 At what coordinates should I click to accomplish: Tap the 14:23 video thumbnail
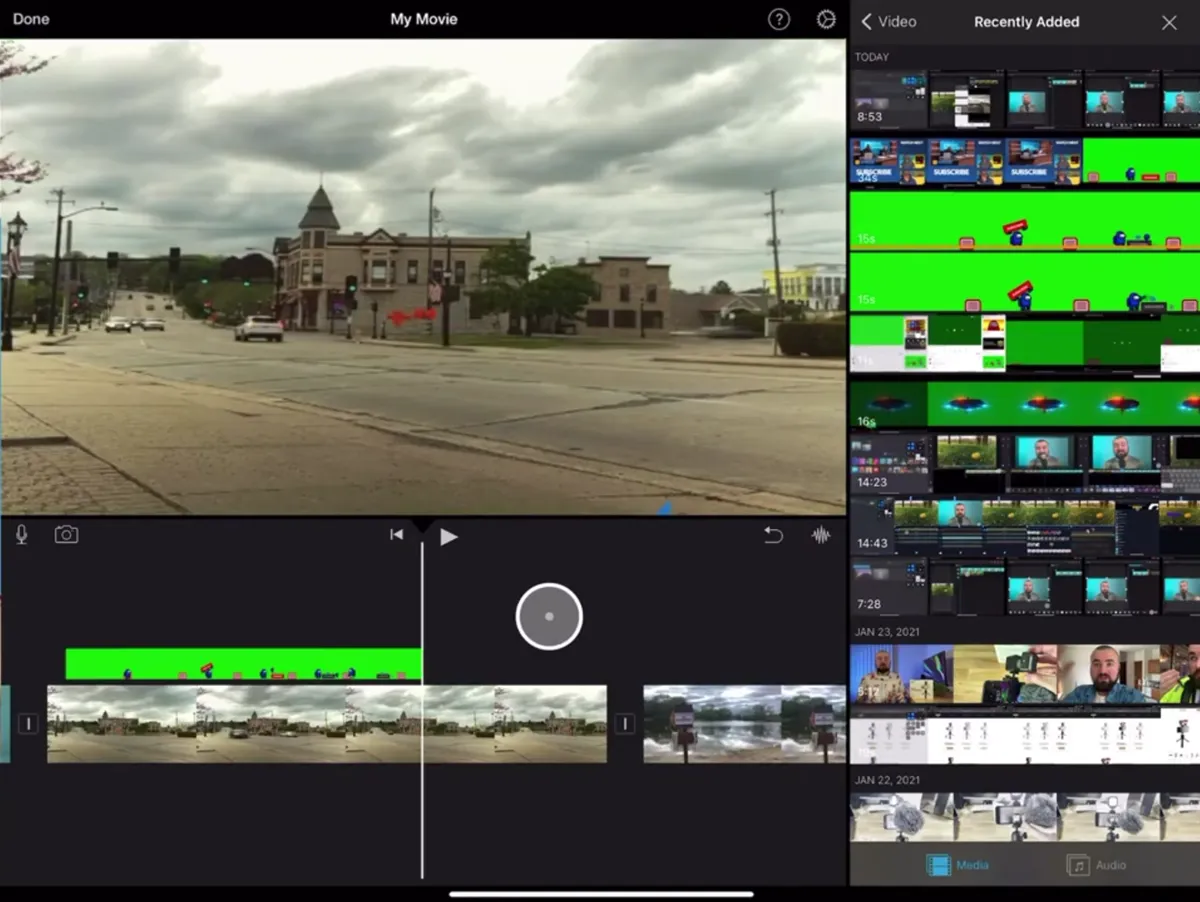pos(888,462)
